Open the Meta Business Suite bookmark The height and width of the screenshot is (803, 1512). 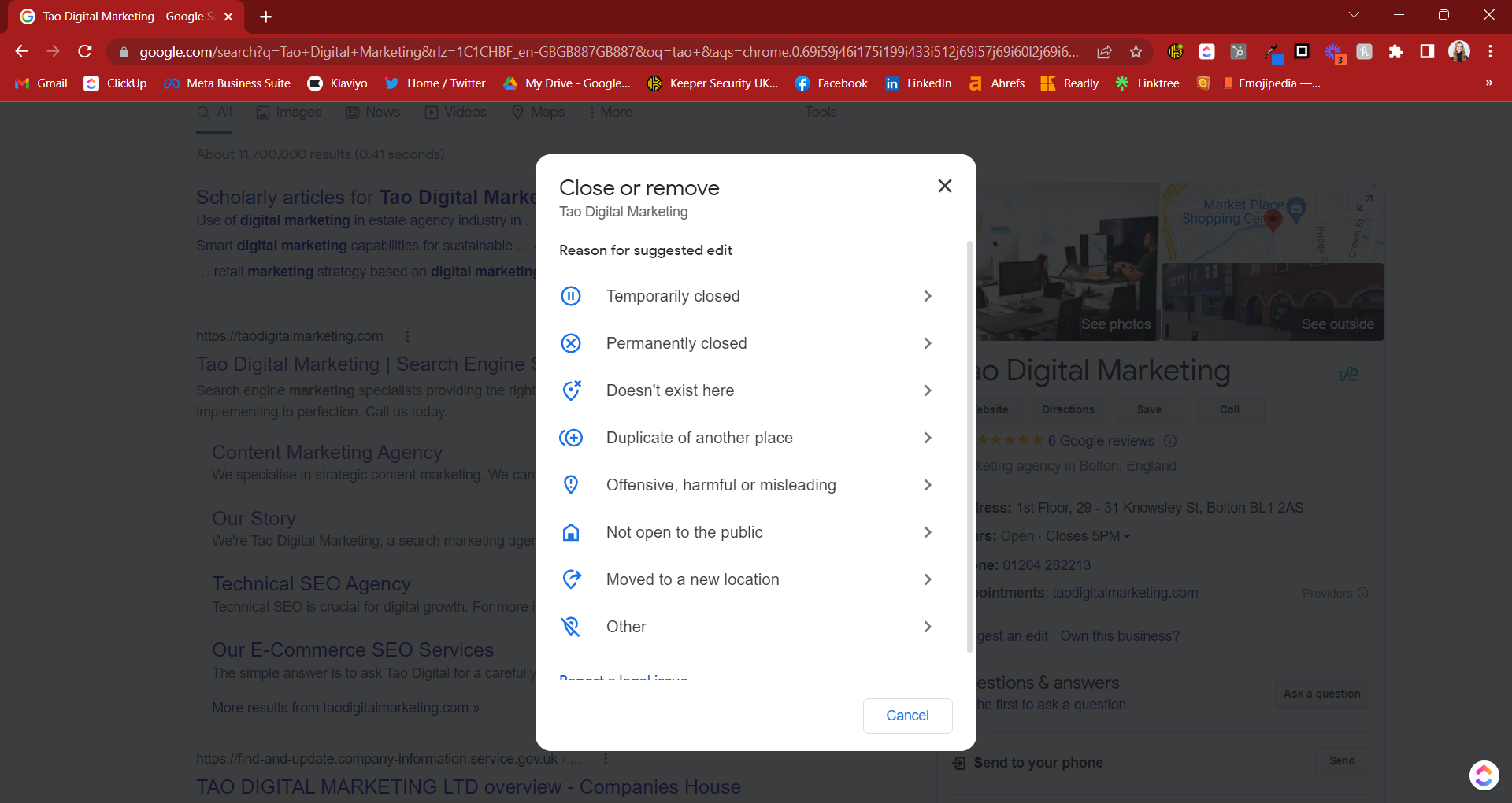227,83
